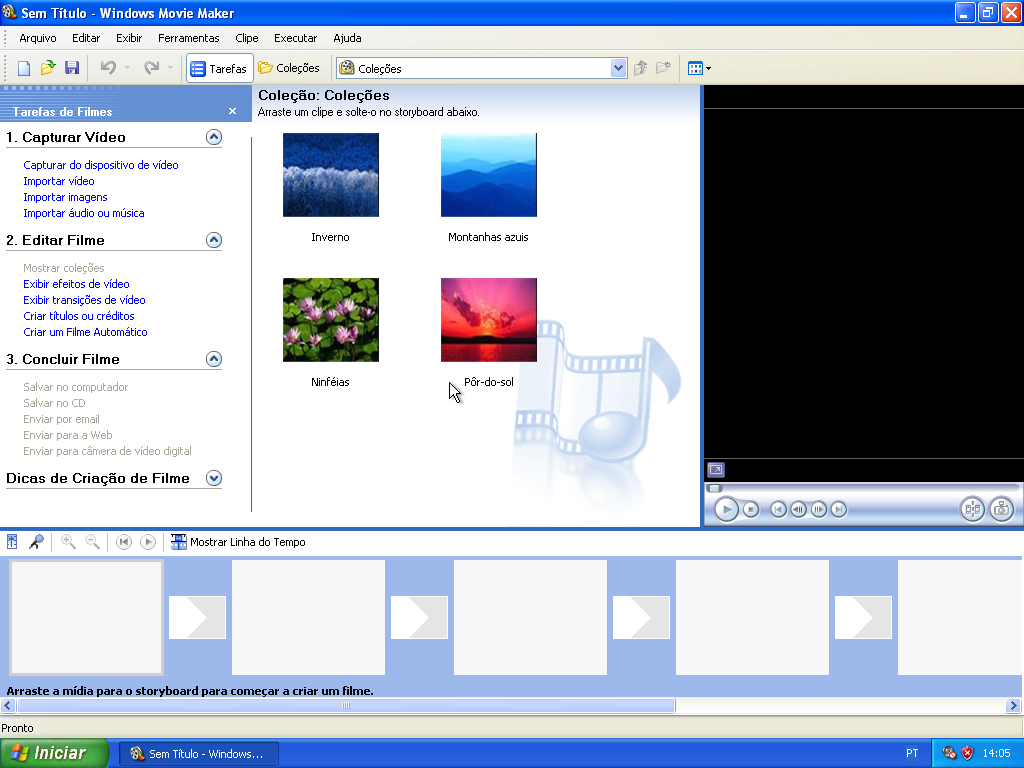Click the first empty storyboard cell
The image size is (1024, 768).
click(x=86, y=617)
